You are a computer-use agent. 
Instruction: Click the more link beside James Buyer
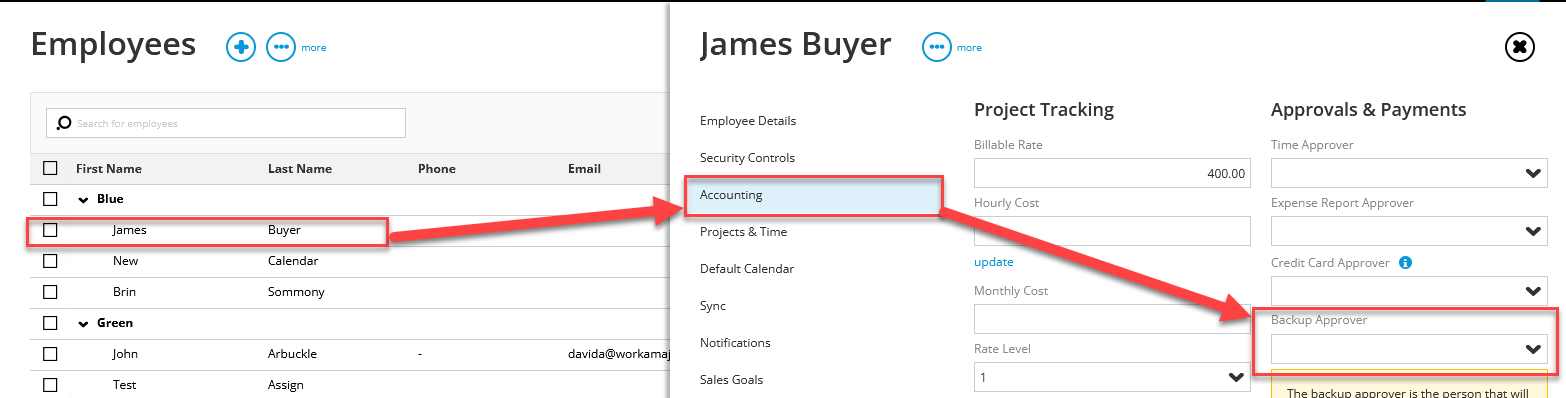click(x=969, y=48)
